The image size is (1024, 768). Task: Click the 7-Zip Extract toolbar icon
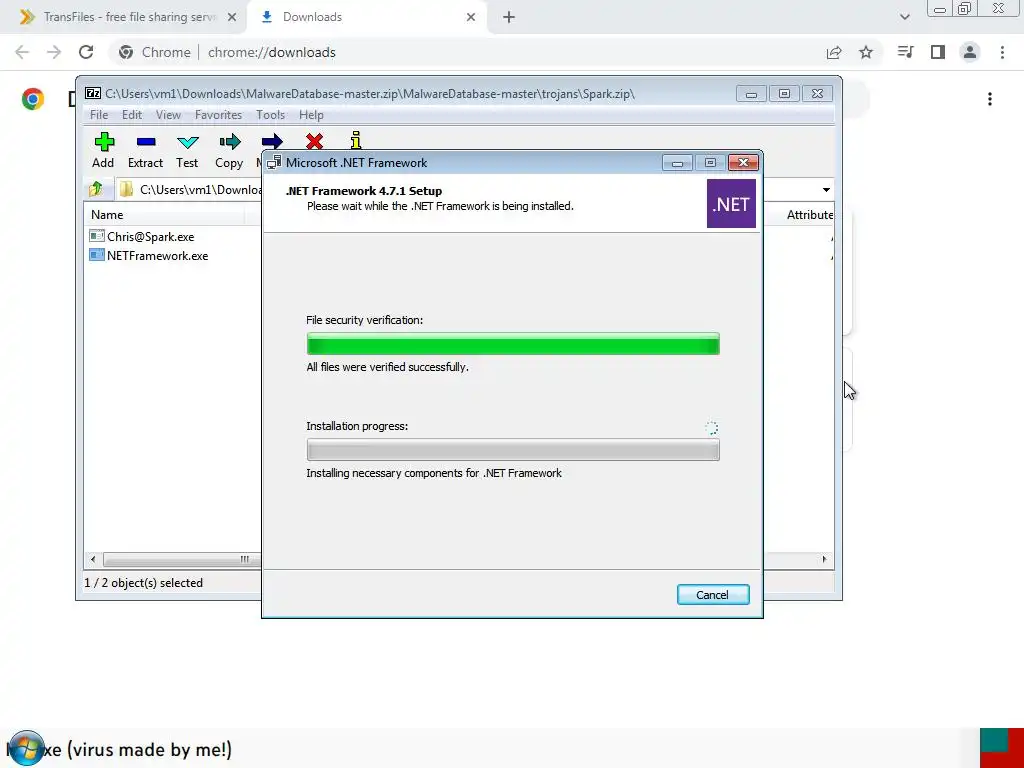[x=146, y=142]
